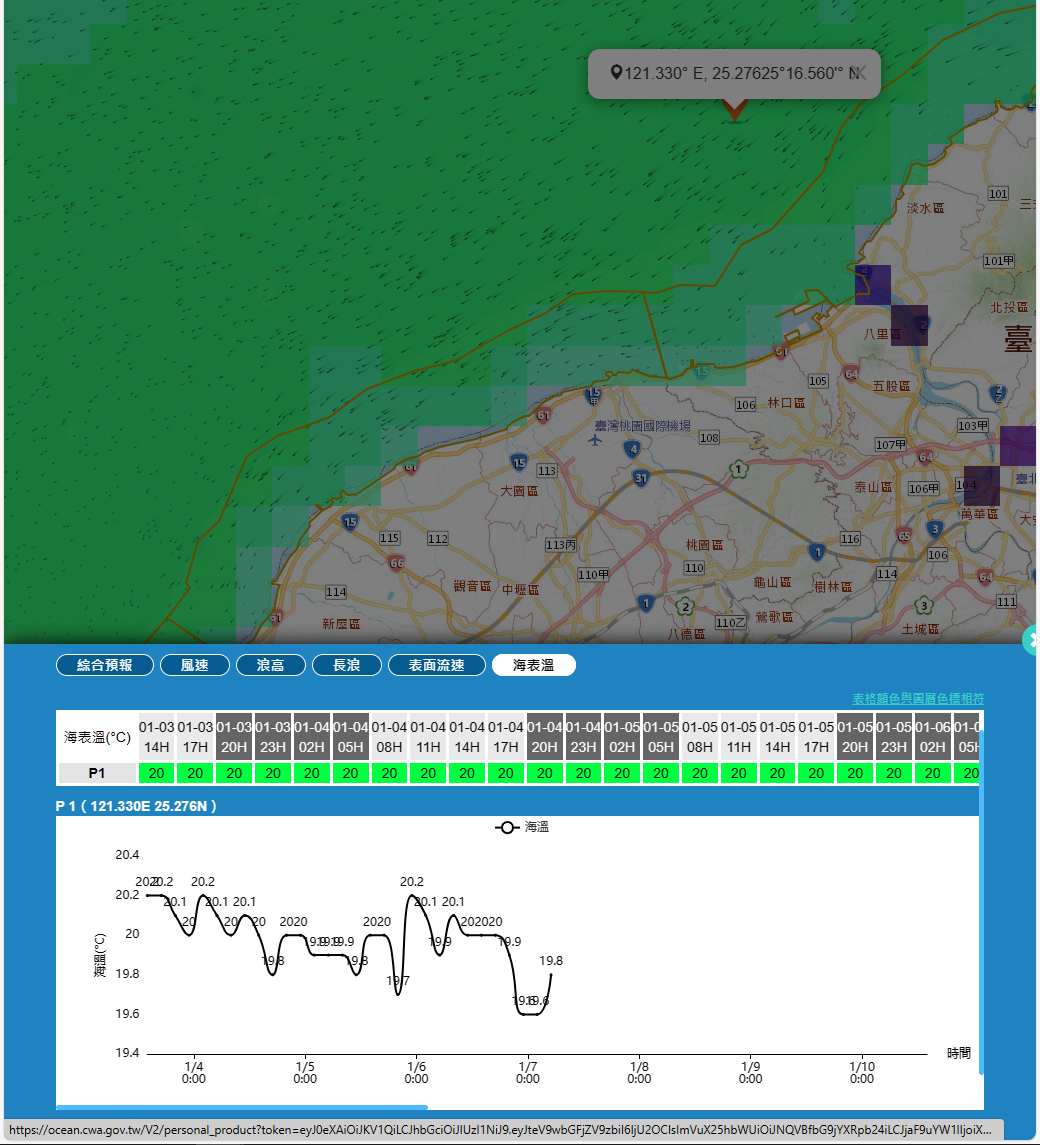The image size is (1040, 1145).
Task: Select the active 海表溫 tab
Action: [533, 665]
